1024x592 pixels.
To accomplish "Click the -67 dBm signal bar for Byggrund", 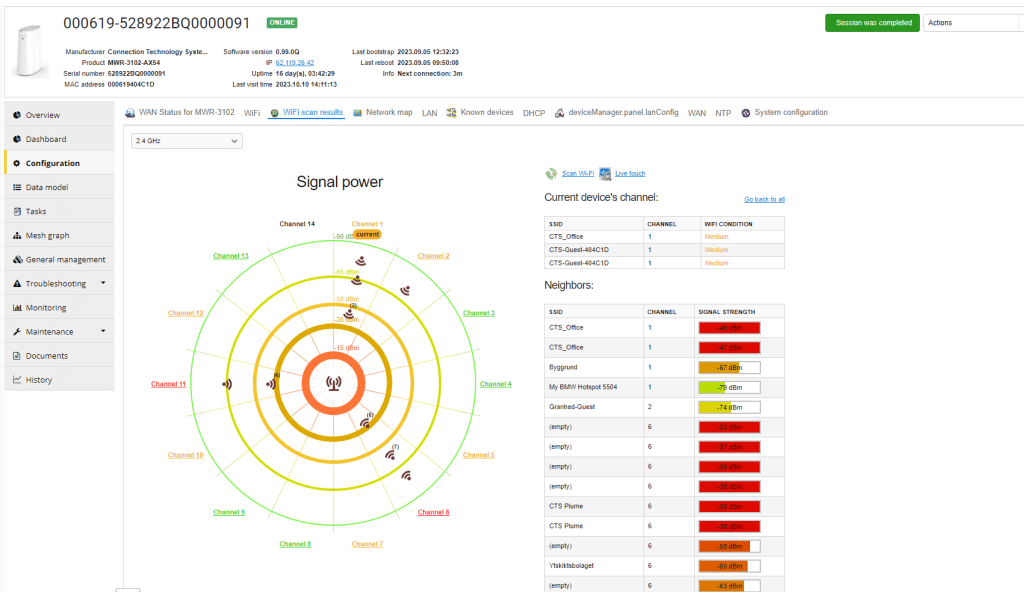I will tap(729, 367).
